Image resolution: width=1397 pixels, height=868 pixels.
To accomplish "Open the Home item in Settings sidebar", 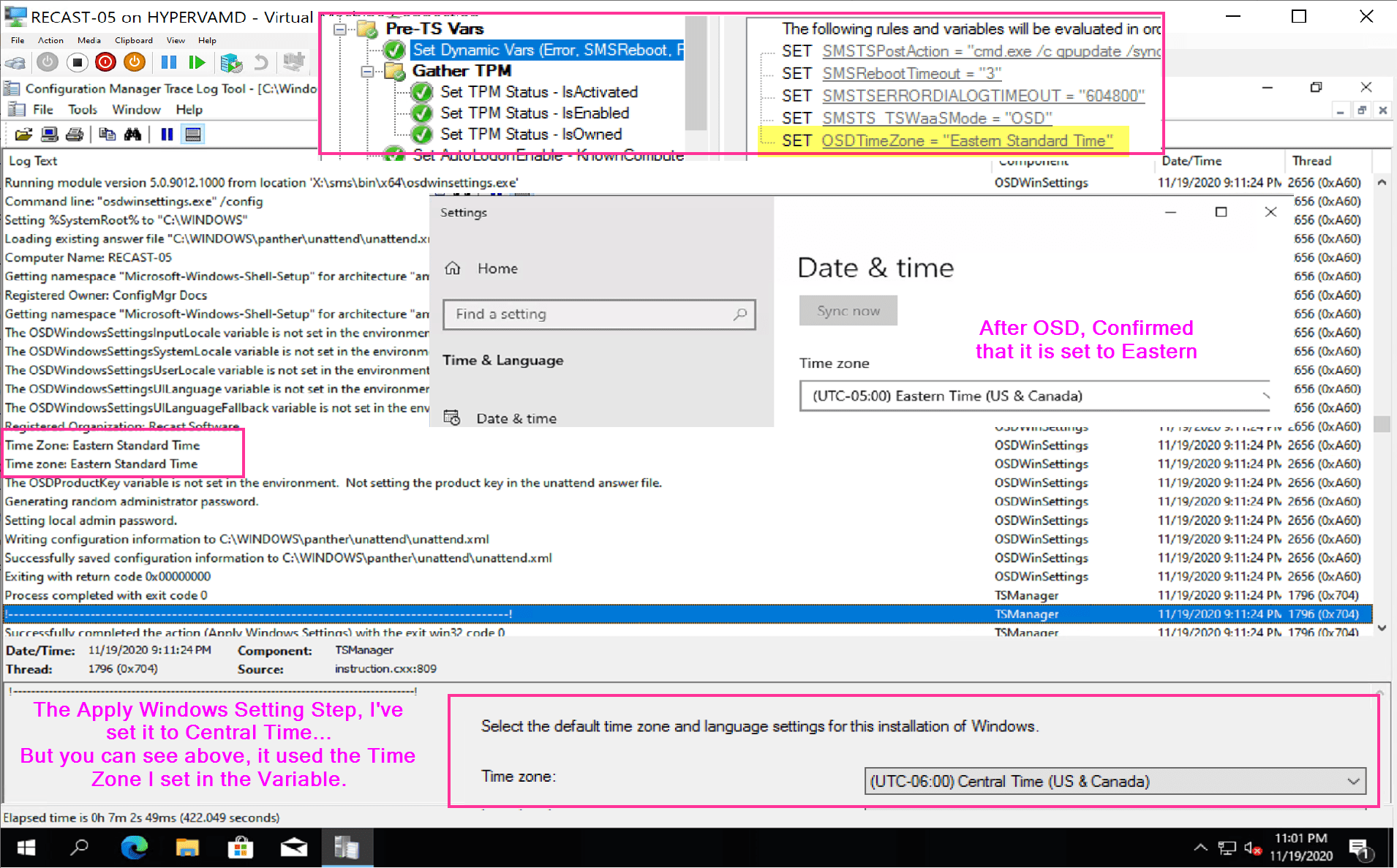I will (x=497, y=268).
